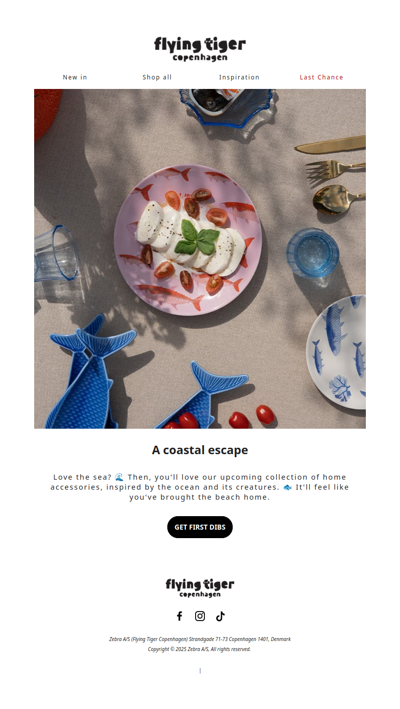The height and width of the screenshot is (709, 400).
Task: Open the New in menu link
Action: tap(75, 77)
